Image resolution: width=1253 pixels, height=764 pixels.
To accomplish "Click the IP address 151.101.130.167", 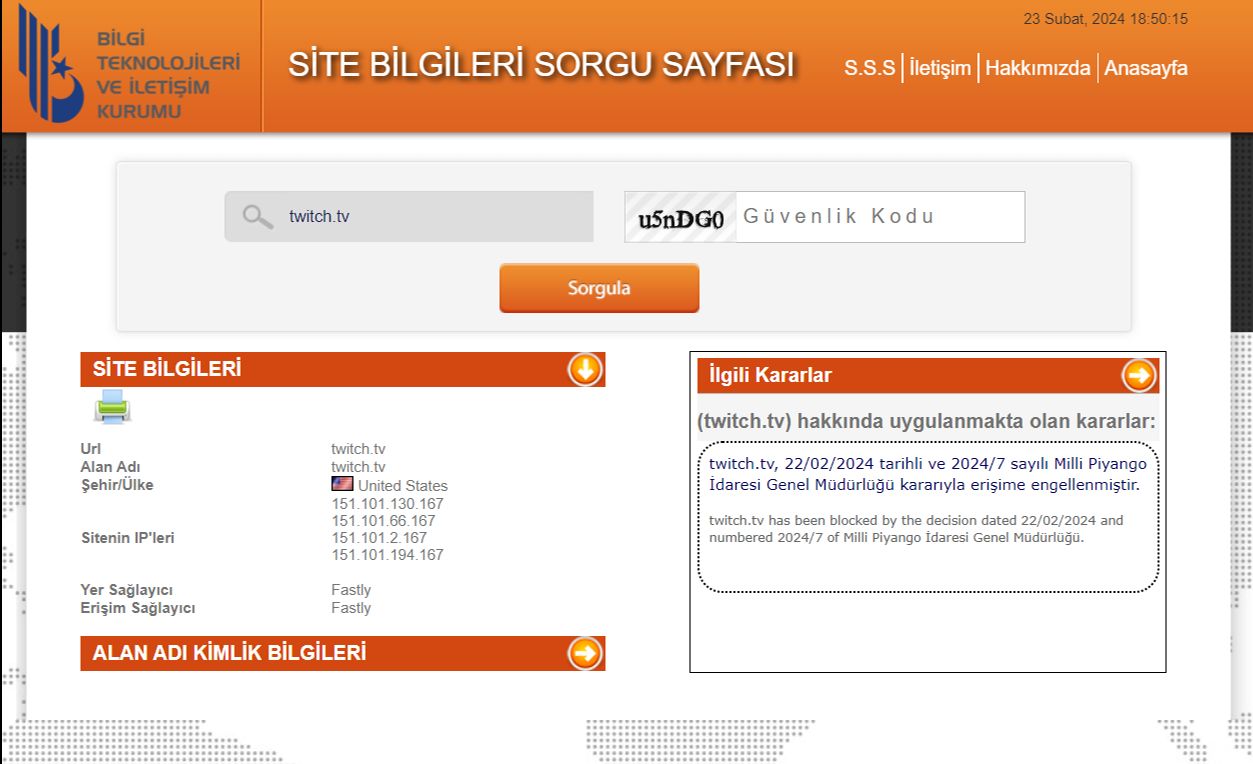I will pyautogui.click(x=387, y=503).
